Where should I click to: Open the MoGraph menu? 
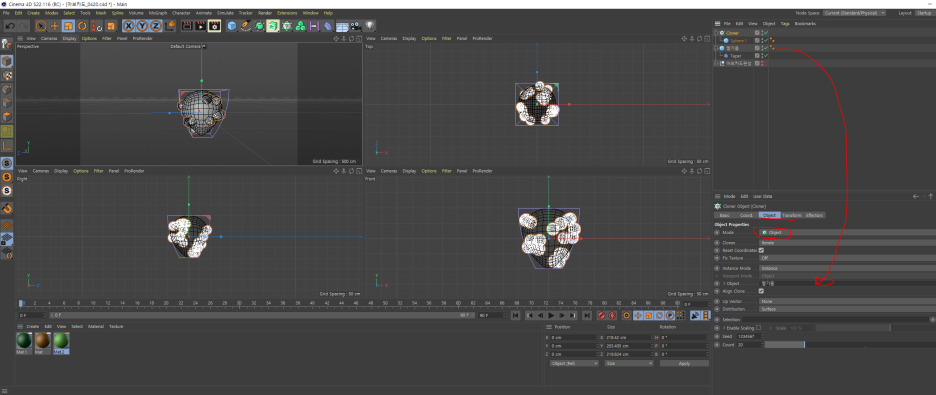[158, 13]
